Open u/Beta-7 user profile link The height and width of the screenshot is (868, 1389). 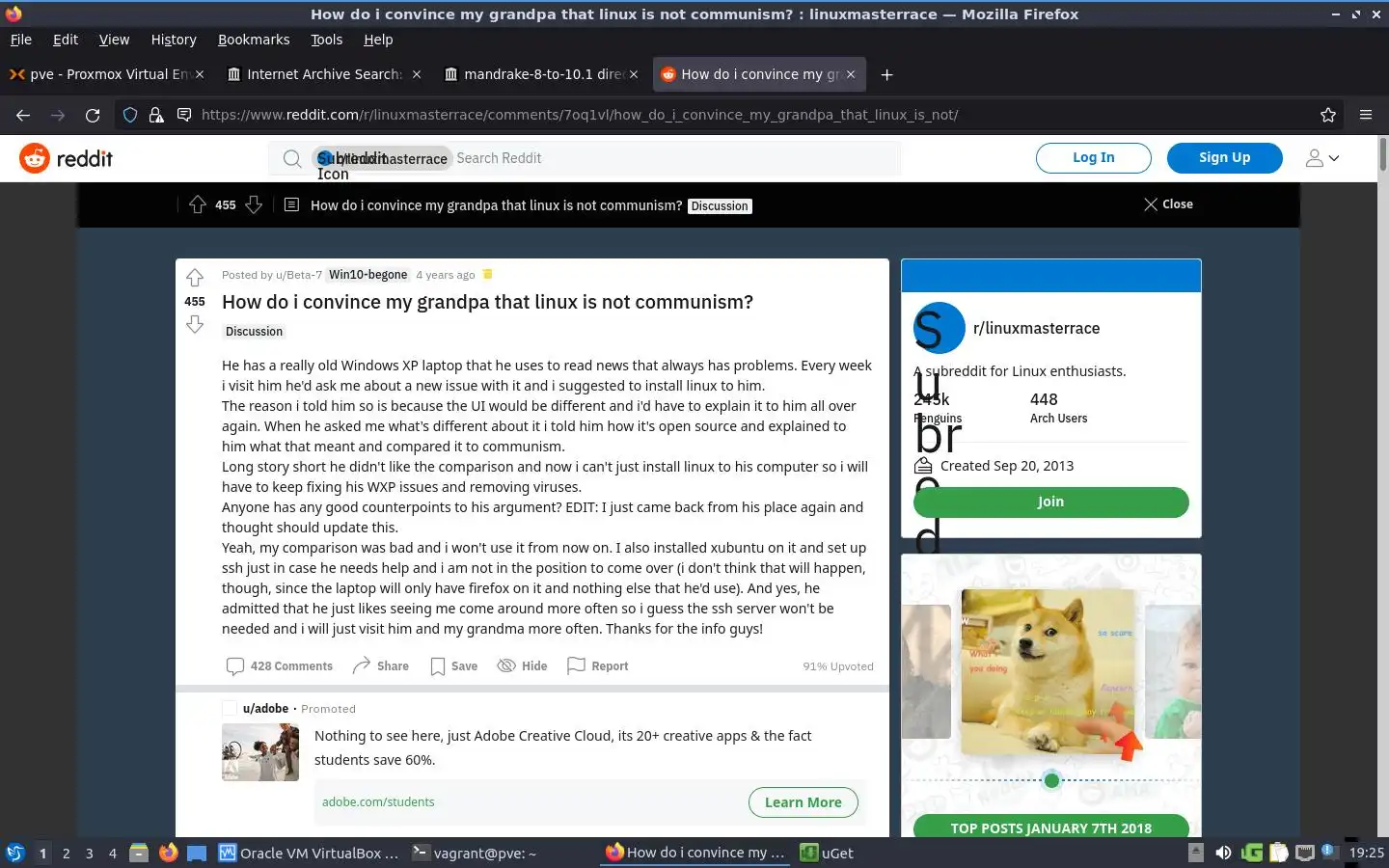299,275
